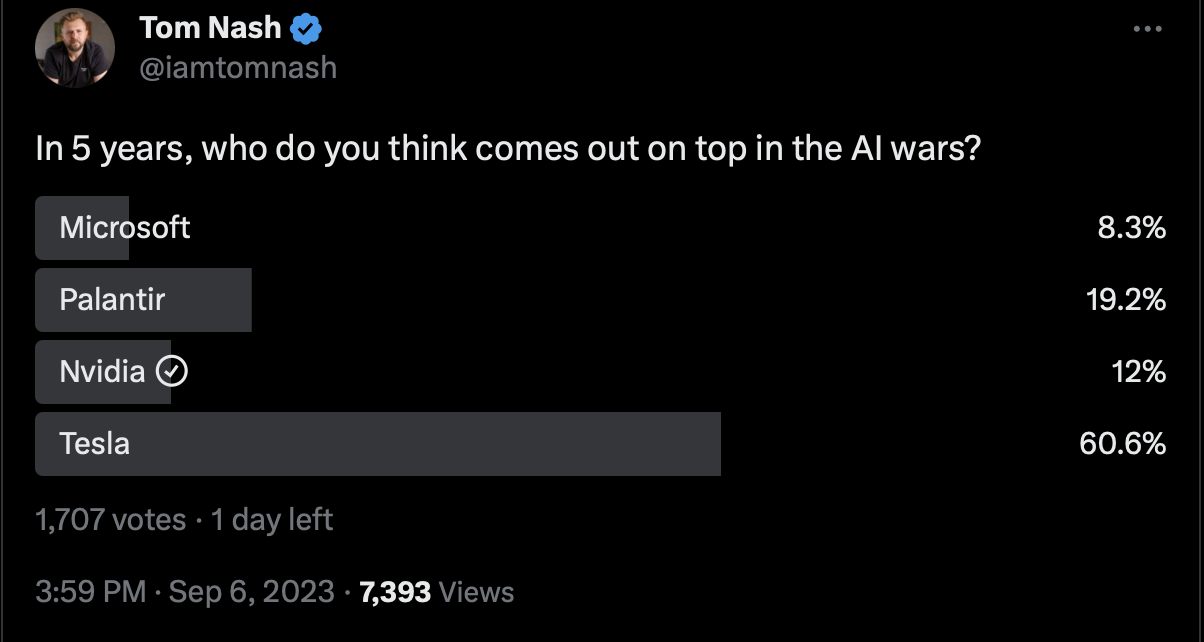Click the 19.2% result for Palantir

pos(1126,299)
